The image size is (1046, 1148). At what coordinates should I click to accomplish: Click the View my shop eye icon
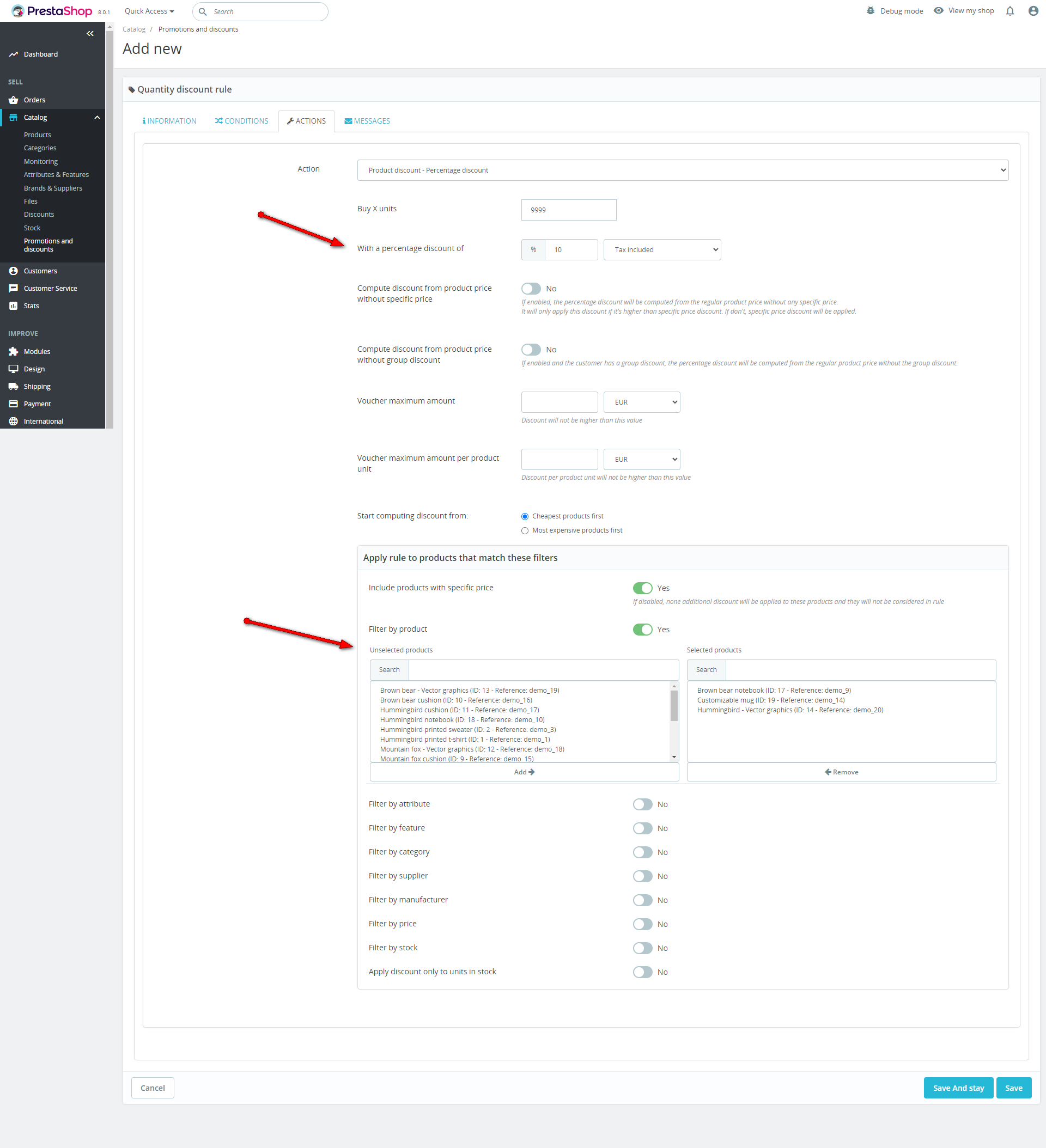click(x=938, y=11)
